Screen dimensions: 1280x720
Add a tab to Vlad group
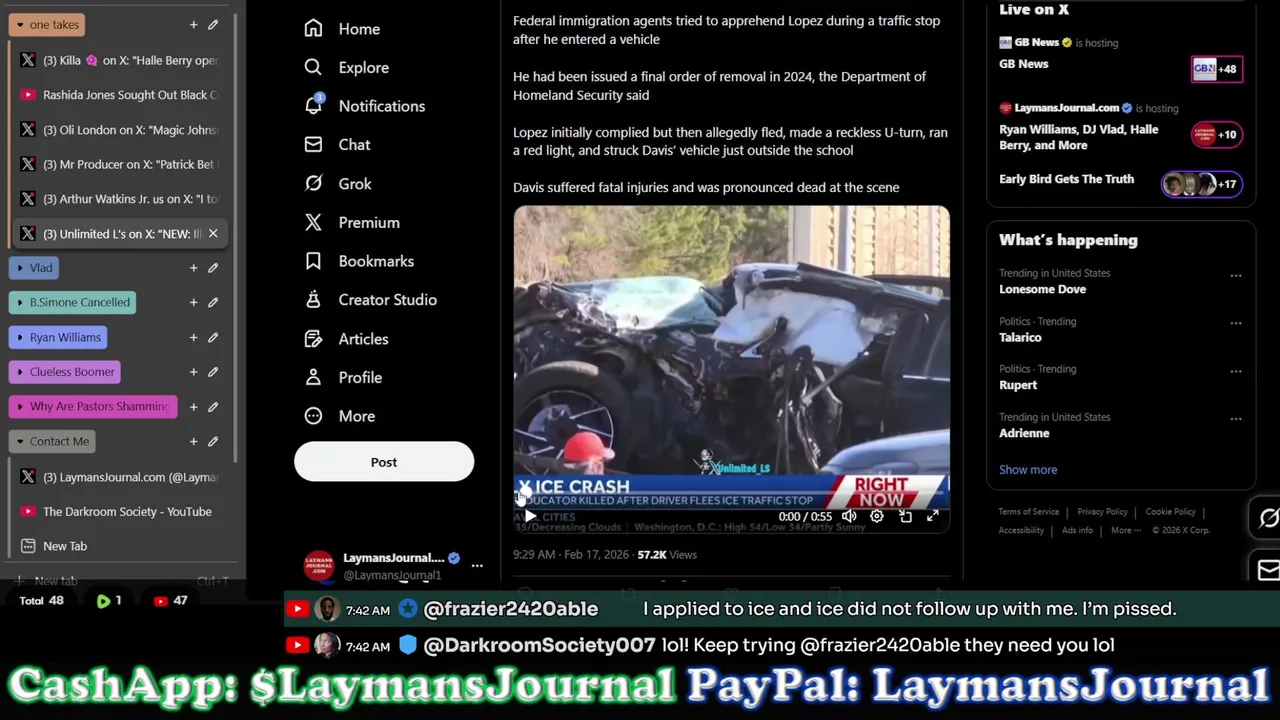pyautogui.click(x=193, y=268)
